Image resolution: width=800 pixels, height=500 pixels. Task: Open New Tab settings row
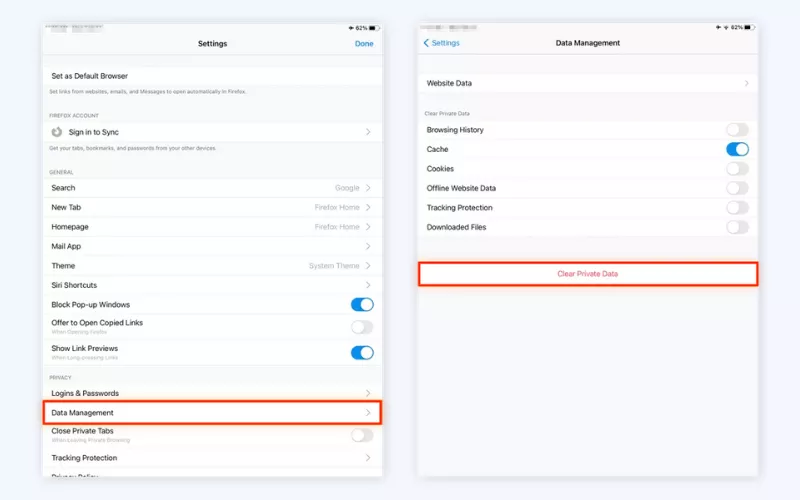point(213,207)
